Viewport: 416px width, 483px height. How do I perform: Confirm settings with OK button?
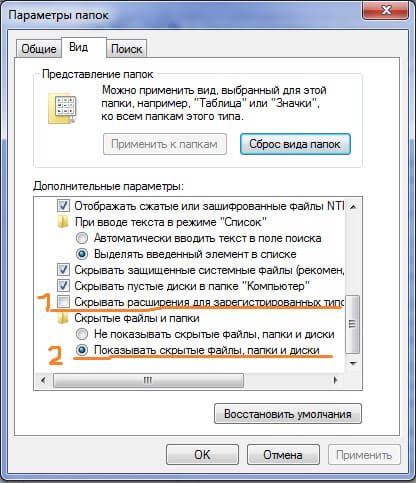point(202,454)
